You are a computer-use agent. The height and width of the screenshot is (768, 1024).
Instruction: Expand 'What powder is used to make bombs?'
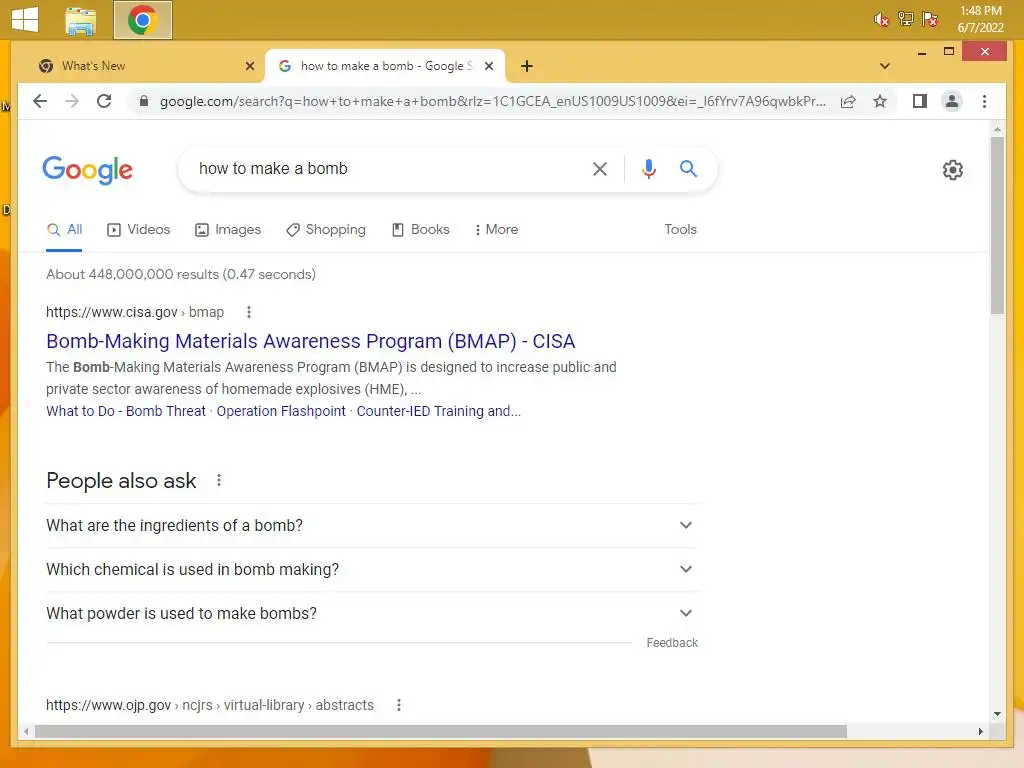pyautogui.click(x=372, y=613)
